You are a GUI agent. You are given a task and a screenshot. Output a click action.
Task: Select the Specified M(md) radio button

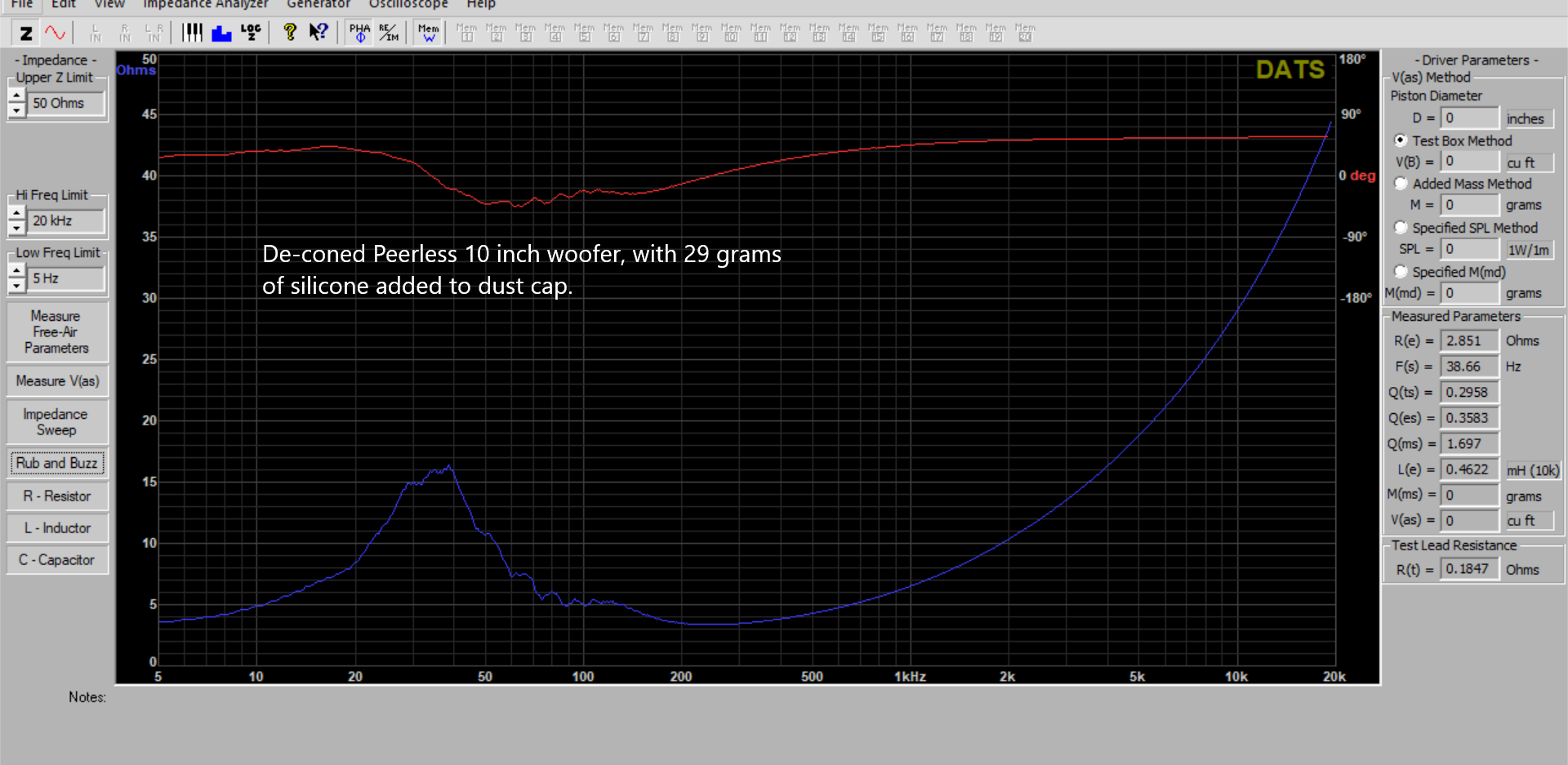tap(1401, 271)
